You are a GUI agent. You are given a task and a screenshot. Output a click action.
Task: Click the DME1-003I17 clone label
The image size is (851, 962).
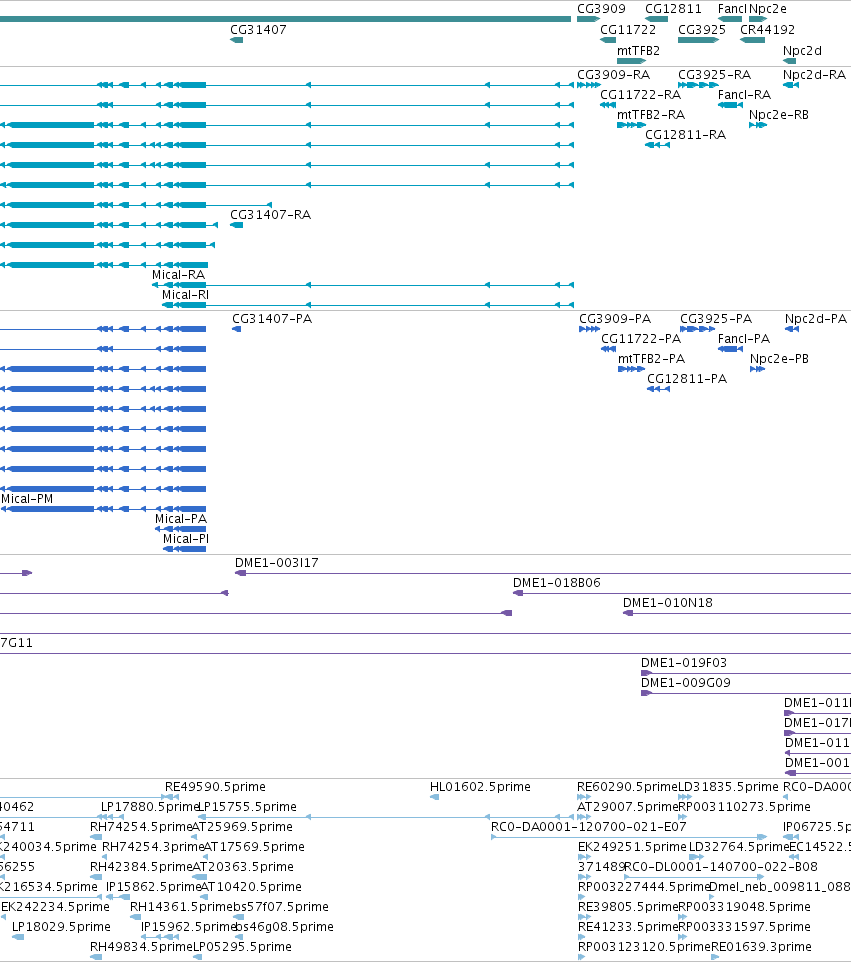[276, 563]
